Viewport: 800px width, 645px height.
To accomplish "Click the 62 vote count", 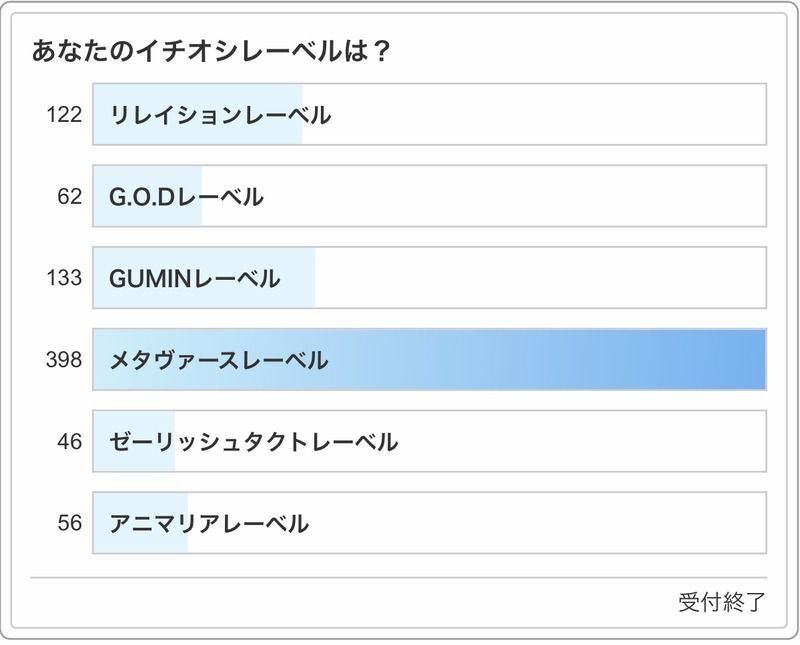I will click(69, 197).
